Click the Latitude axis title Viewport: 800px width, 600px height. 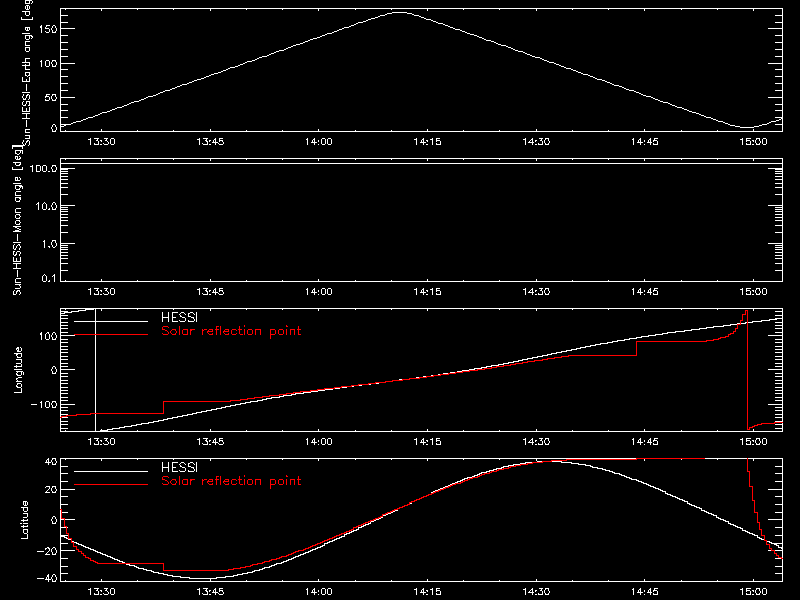click(x=24, y=520)
